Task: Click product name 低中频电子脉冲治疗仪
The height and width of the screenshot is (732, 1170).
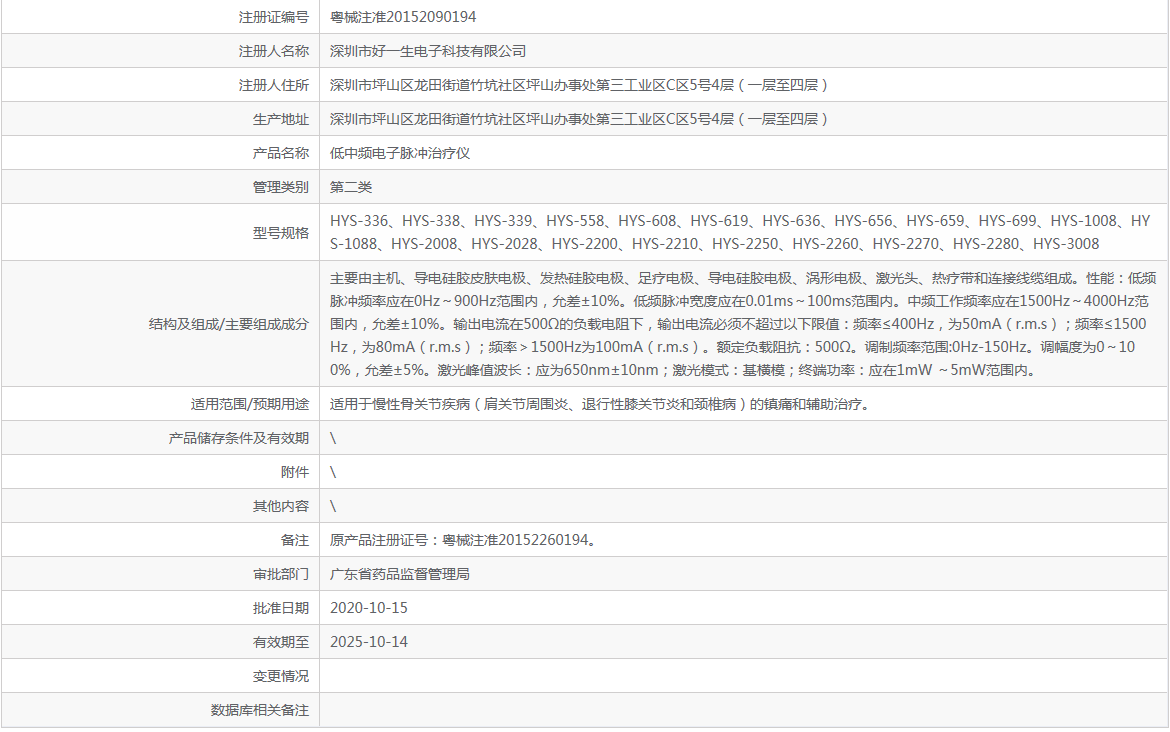Action: coord(400,152)
